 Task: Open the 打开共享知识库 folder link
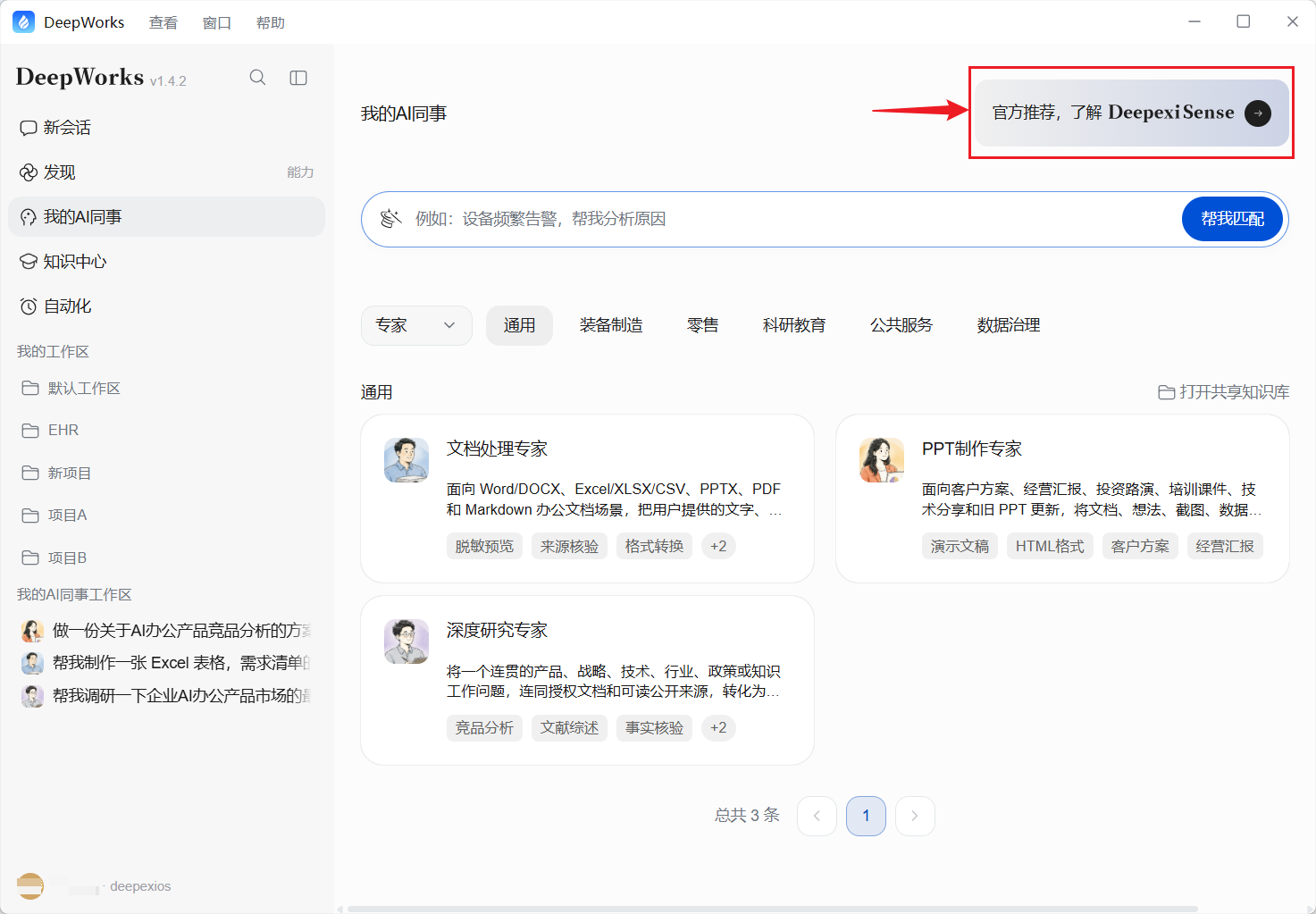pos(1224,392)
